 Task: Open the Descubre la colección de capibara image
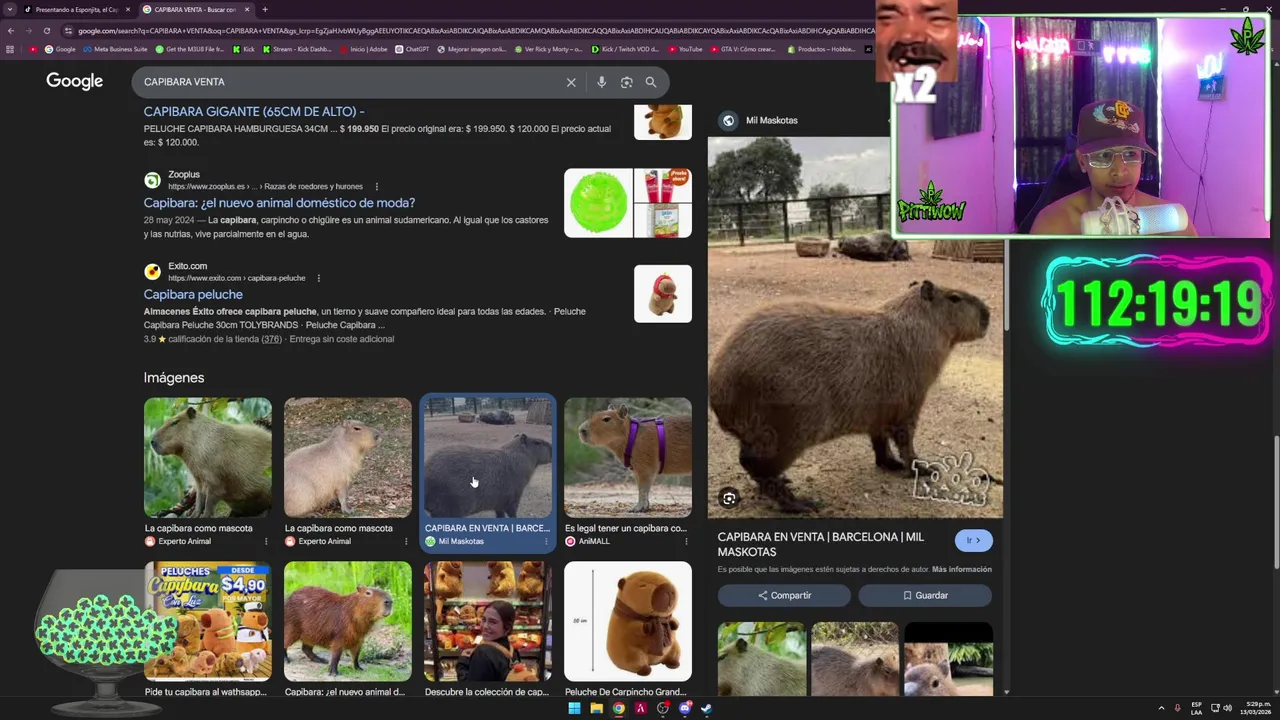coord(488,621)
